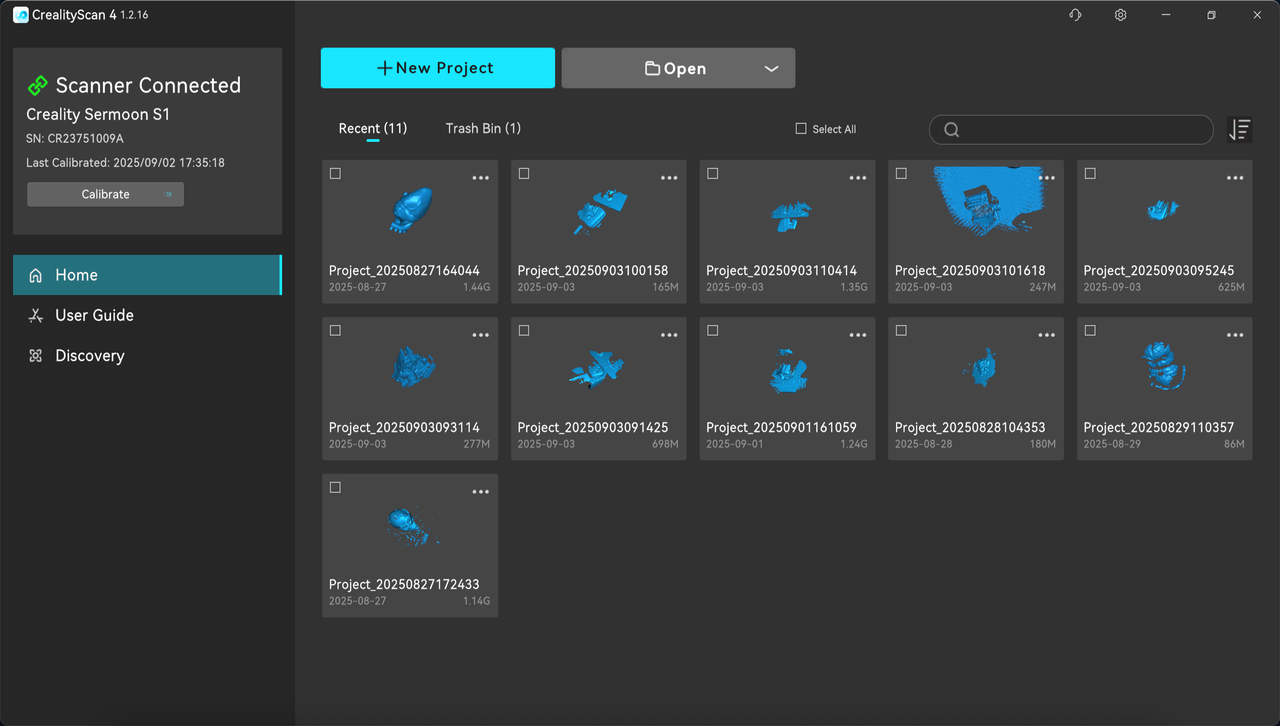Open three-dot menu on Project_20250829110357

point(1235,335)
